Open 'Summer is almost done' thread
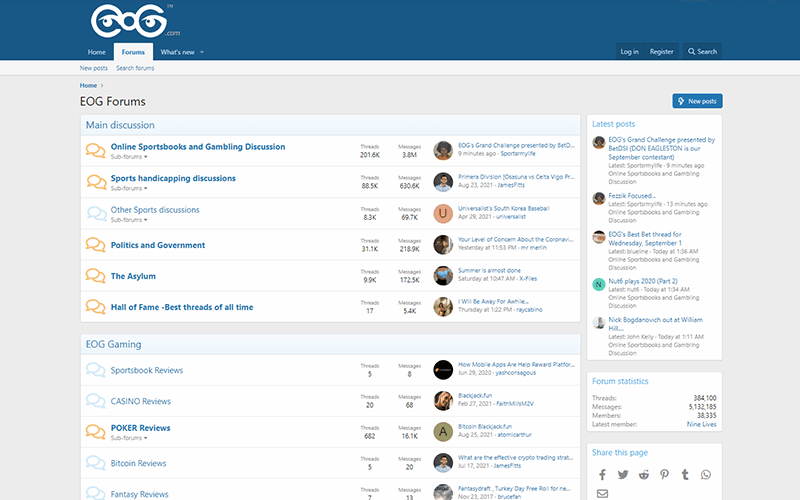This screenshot has height=500, width=800. click(x=489, y=270)
